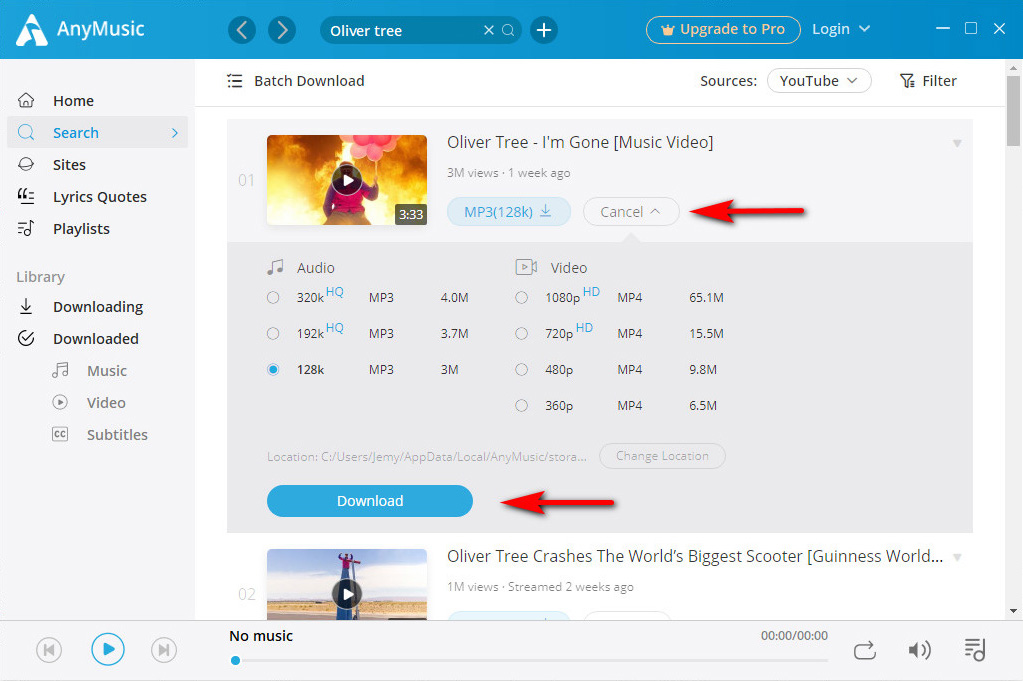Viewport: 1023px width, 681px height.
Task: Open the Oliver Tree Crashes Scooter title
Action: 695,556
